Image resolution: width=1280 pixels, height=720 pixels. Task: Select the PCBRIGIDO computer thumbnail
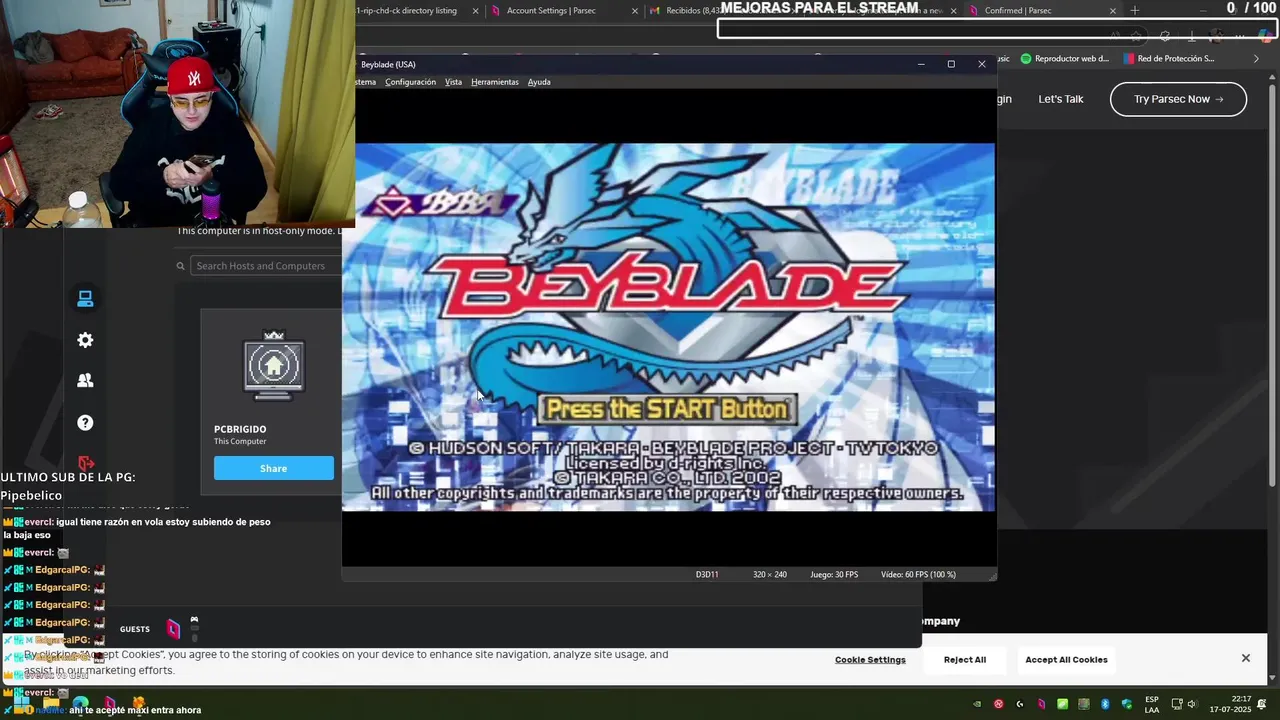click(x=274, y=366)
